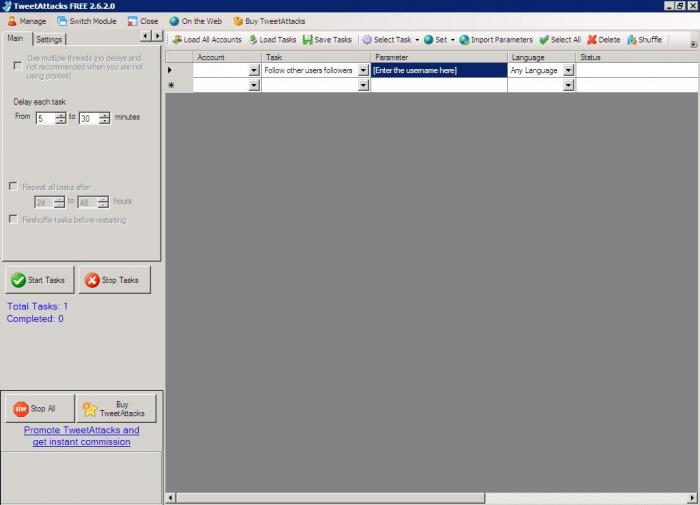Click the Import Parameters icon
The height and width of the screenshot is (505, 700).
465,40
